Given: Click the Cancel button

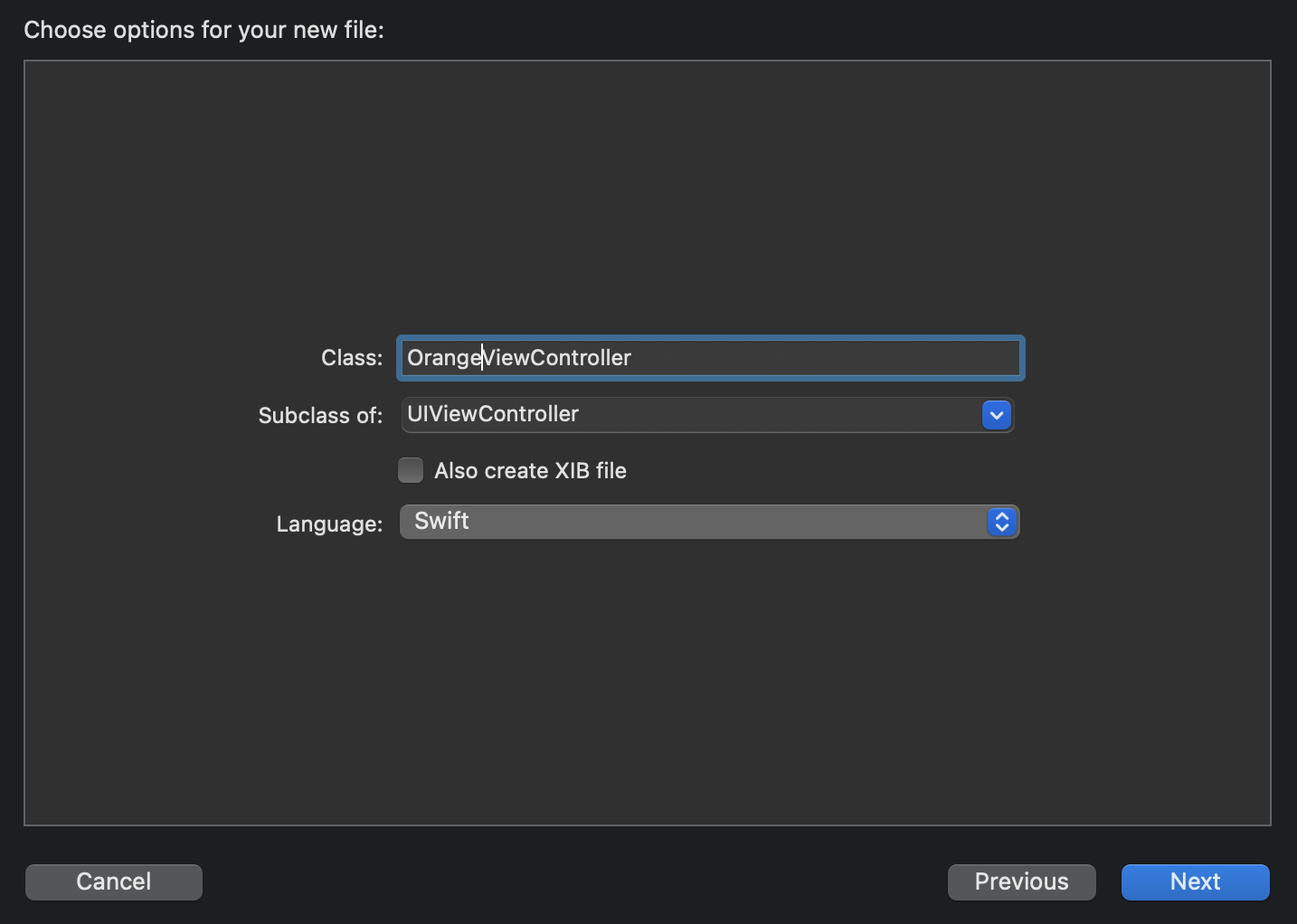Looking at the screenshot, I should (114, 882).
